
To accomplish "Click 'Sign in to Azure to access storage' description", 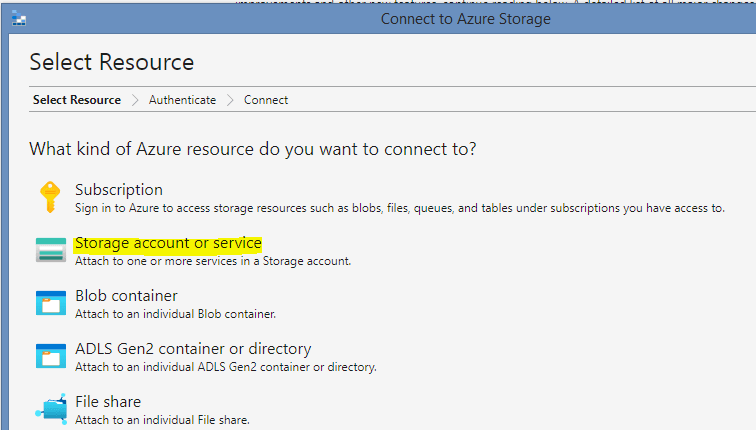I will pos(400,208).
